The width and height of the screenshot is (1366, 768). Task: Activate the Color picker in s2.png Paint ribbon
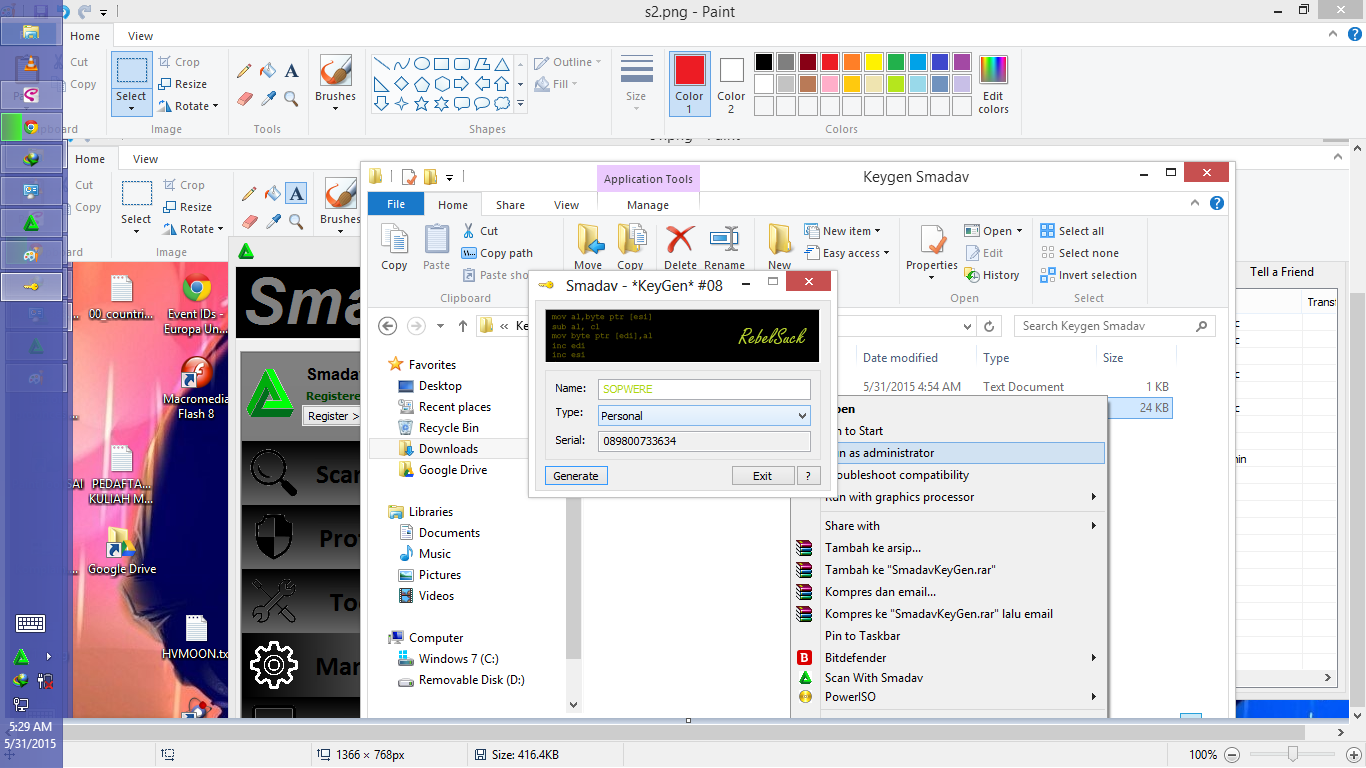[268, 99]
